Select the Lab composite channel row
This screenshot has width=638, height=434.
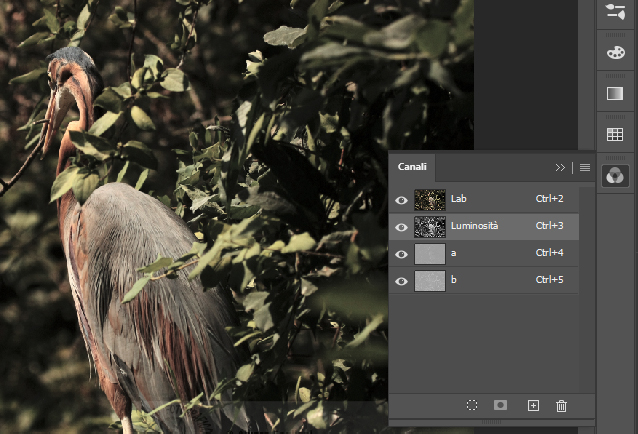(484, 200)
